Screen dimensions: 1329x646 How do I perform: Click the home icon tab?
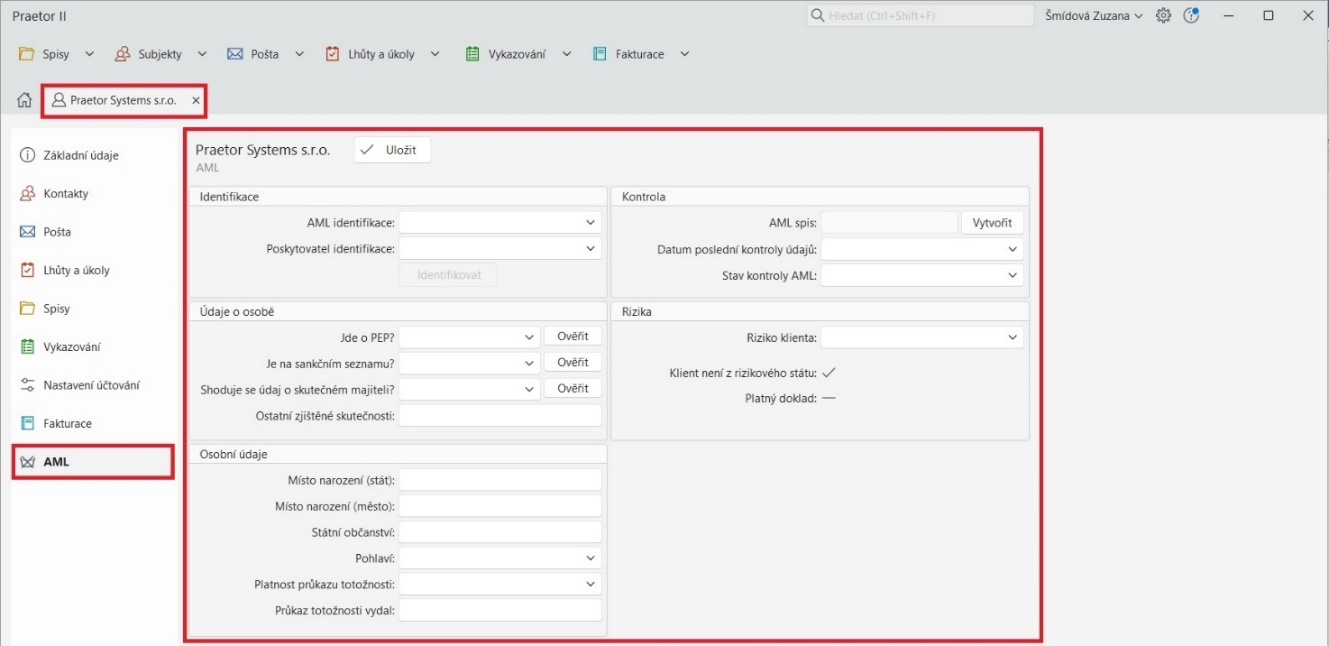point(25,100)
